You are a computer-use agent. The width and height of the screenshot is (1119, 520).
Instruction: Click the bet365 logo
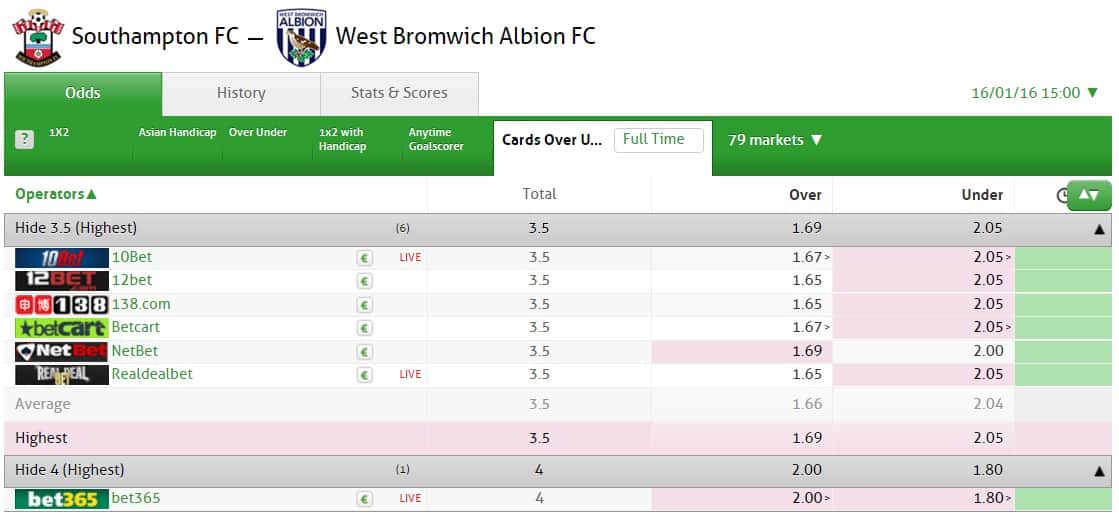coord(62,499)
